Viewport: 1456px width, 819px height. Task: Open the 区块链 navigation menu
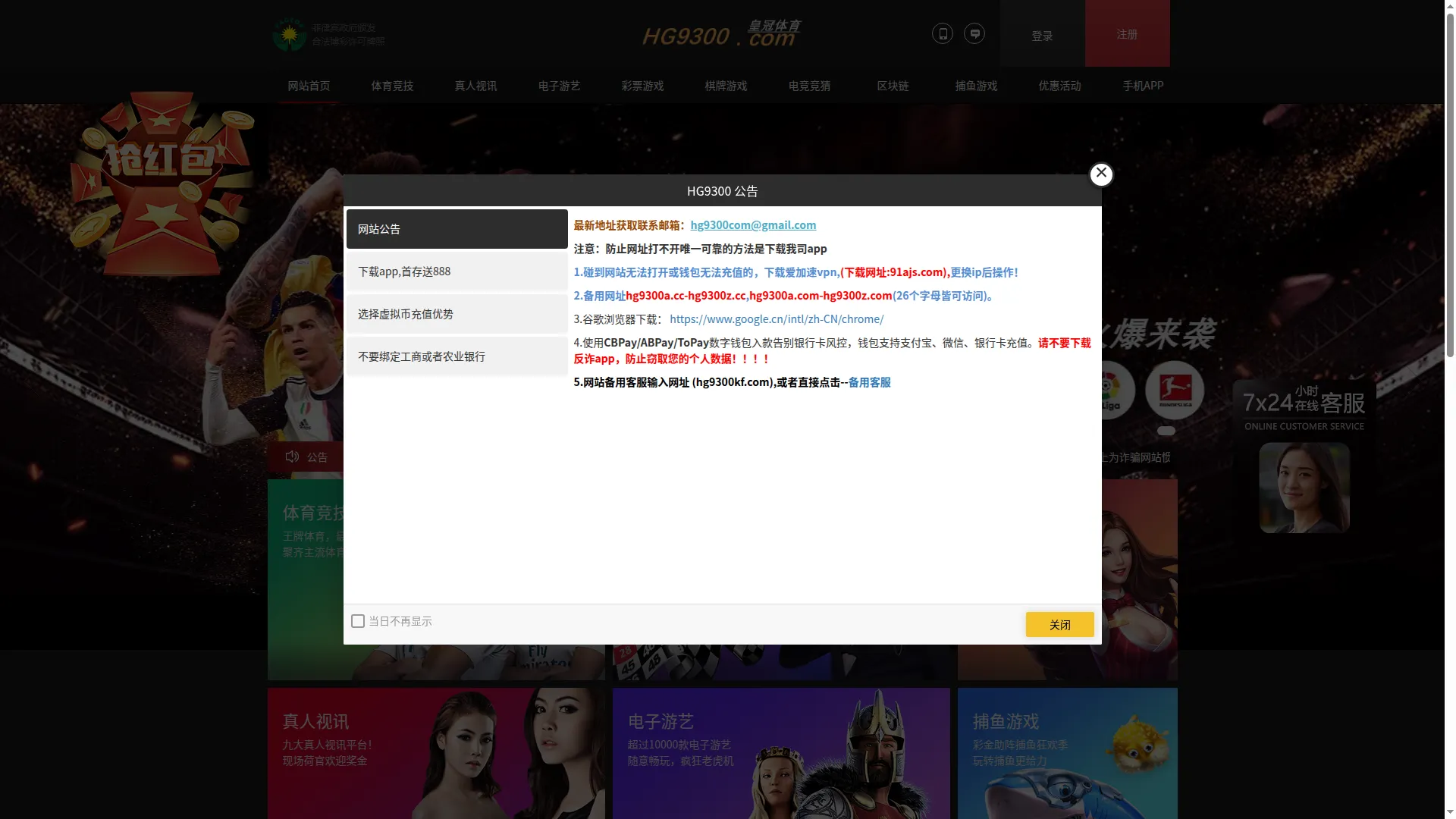(893, 86)
